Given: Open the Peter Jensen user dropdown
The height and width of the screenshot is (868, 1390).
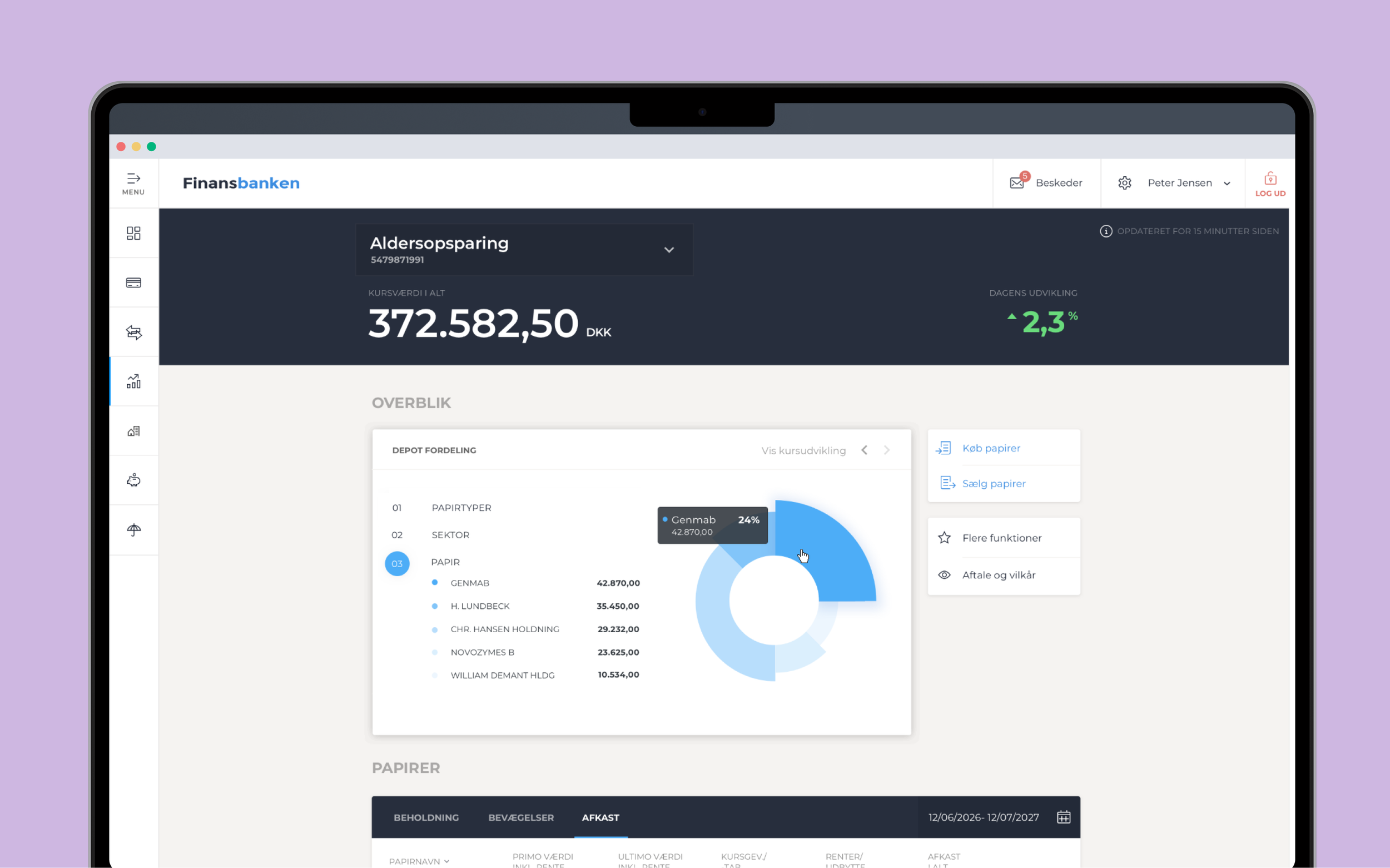Looking at the screenshot, I should 1227,183.
